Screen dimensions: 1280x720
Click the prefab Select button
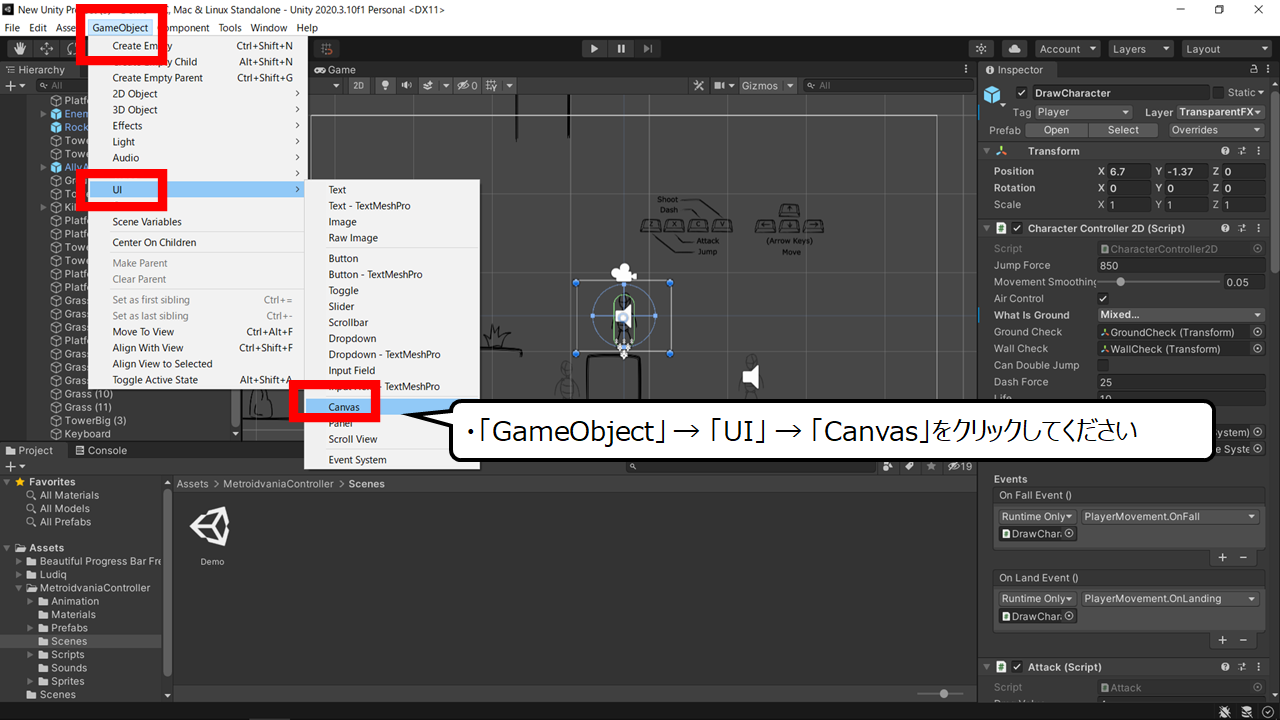[1123, 130]
